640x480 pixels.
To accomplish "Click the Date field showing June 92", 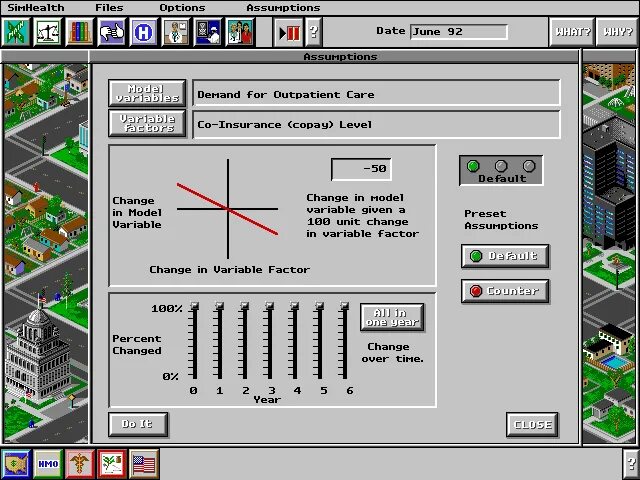I will point(459,32).
